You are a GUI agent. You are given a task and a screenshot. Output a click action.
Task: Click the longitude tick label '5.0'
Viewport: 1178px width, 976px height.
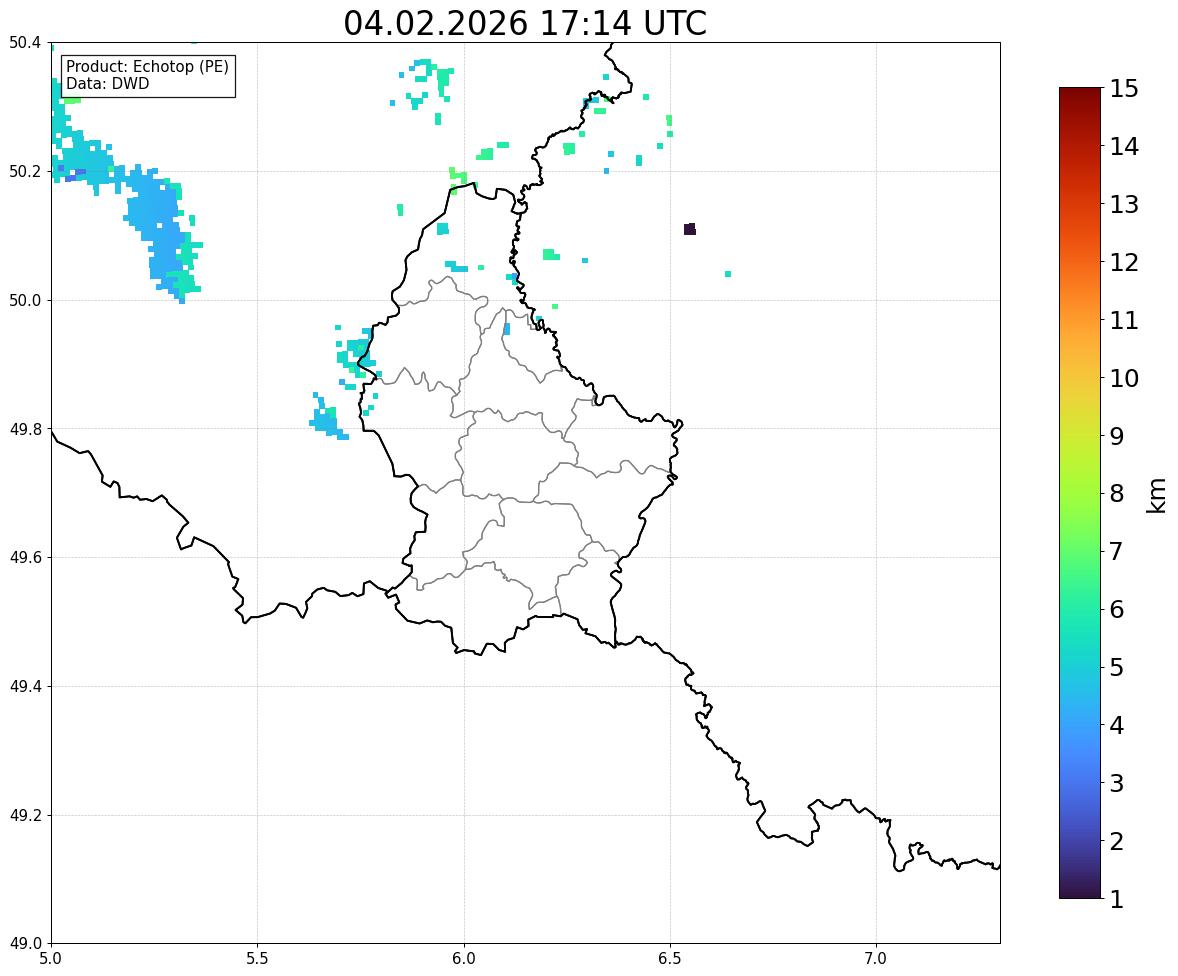pyautogui.click(x=51, y=959)
